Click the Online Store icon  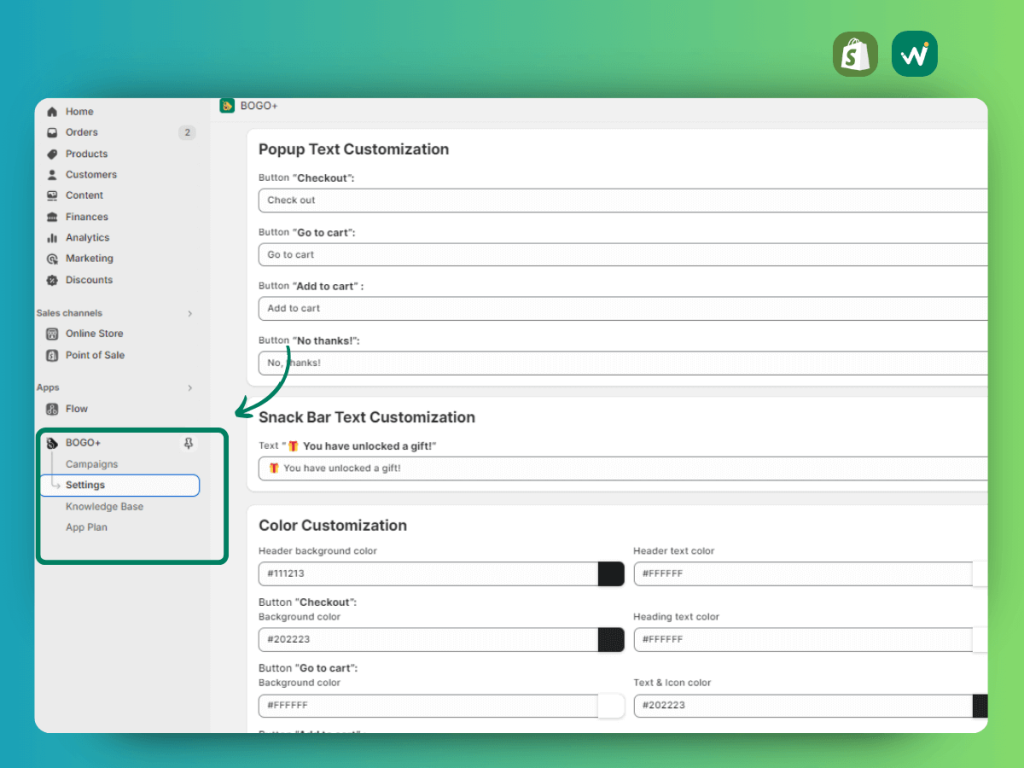52,334
